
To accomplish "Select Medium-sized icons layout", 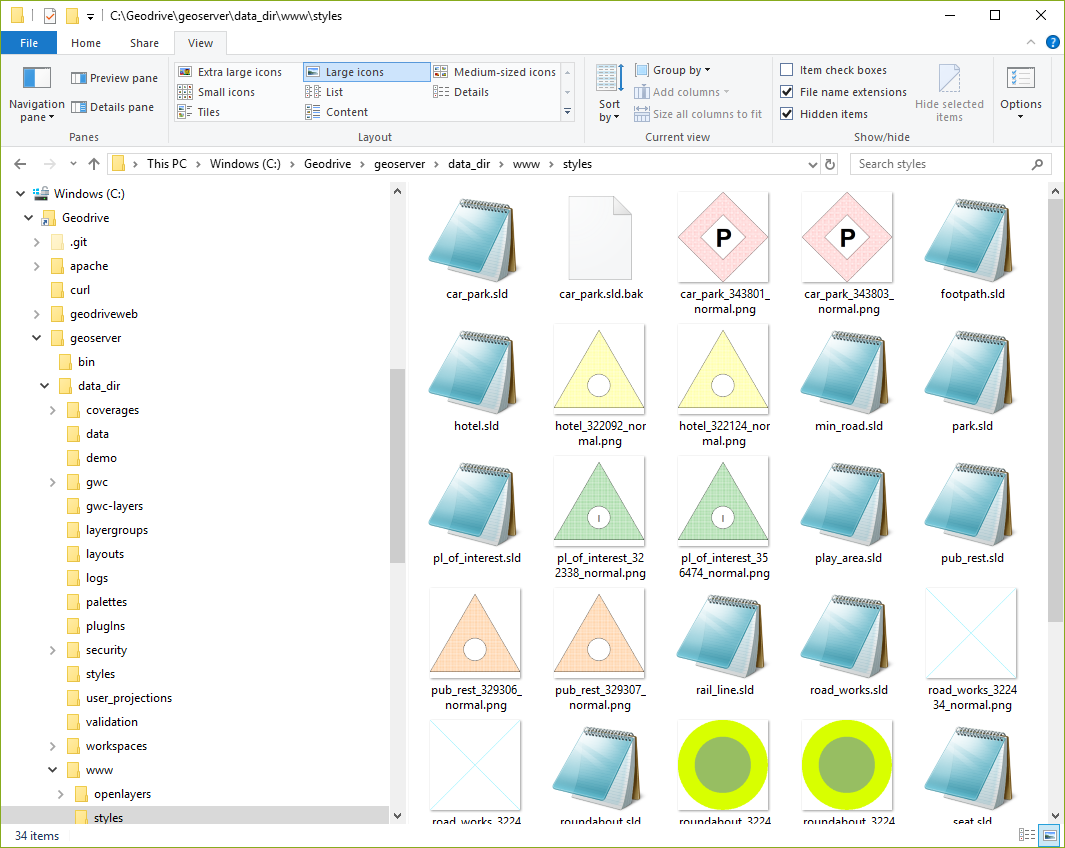I will pyautogui.click(x=495, y=72).
